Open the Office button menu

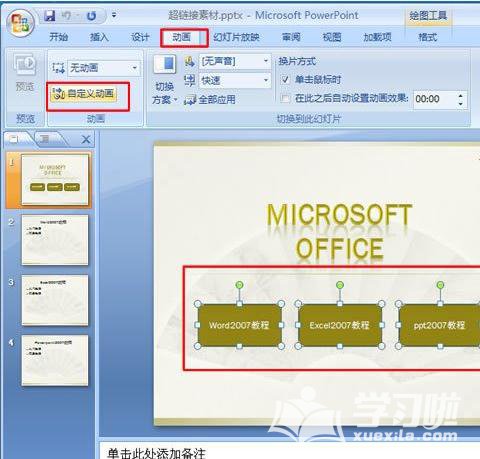pyautogui.click(x=21, y=23)
